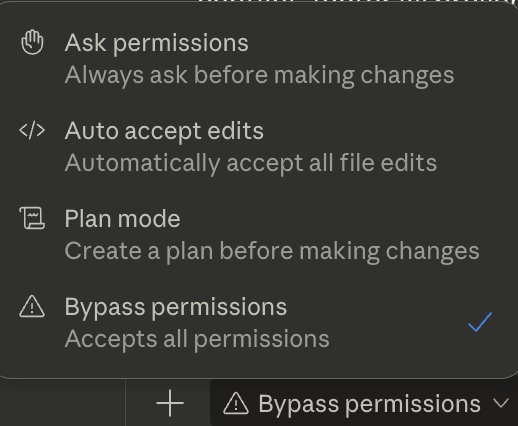Screen dimensions: 518x426
Task: Click 'Automatically accept all file edits' description
Action: coord(251,163)
